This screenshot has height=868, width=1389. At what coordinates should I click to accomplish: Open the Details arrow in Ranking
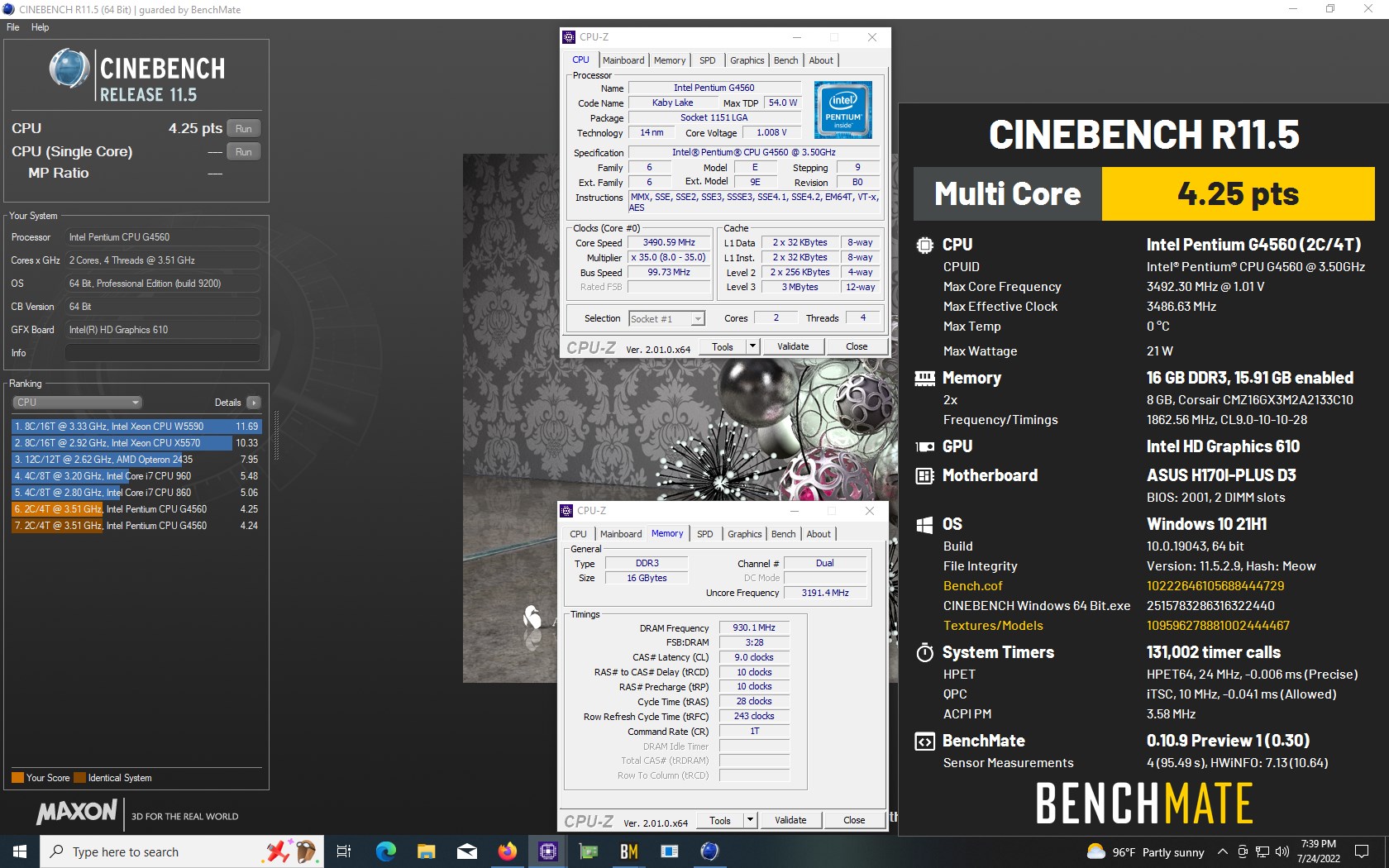[x=253, y=403]
